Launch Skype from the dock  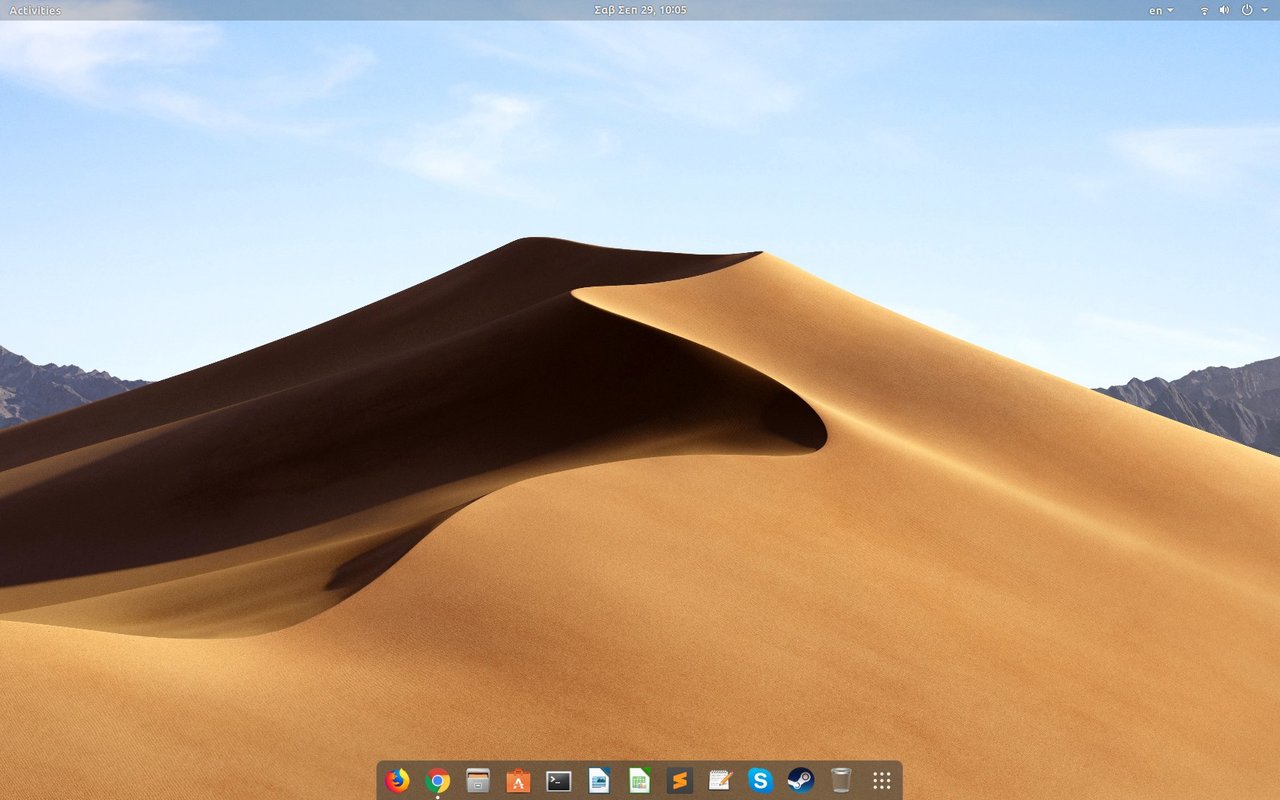point(760,780)
